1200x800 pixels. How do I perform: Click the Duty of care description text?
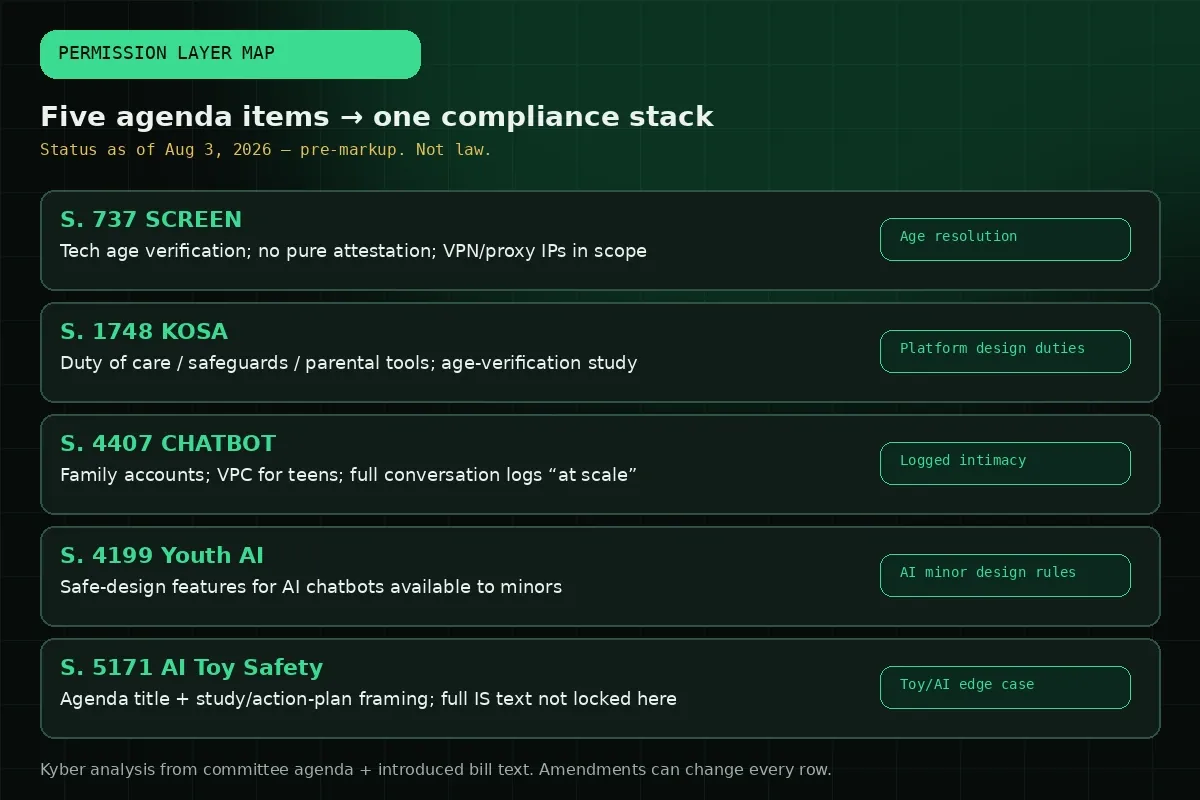pos(348,363)
